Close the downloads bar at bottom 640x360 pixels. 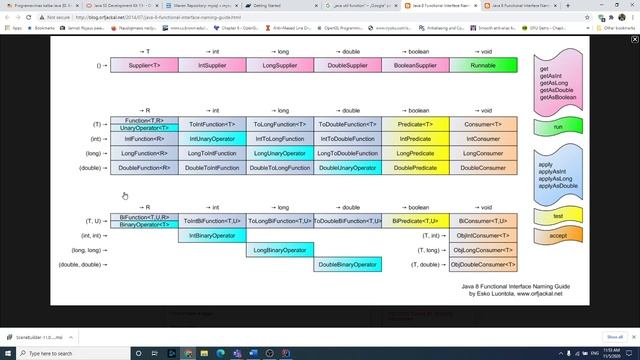coord(634,337)
